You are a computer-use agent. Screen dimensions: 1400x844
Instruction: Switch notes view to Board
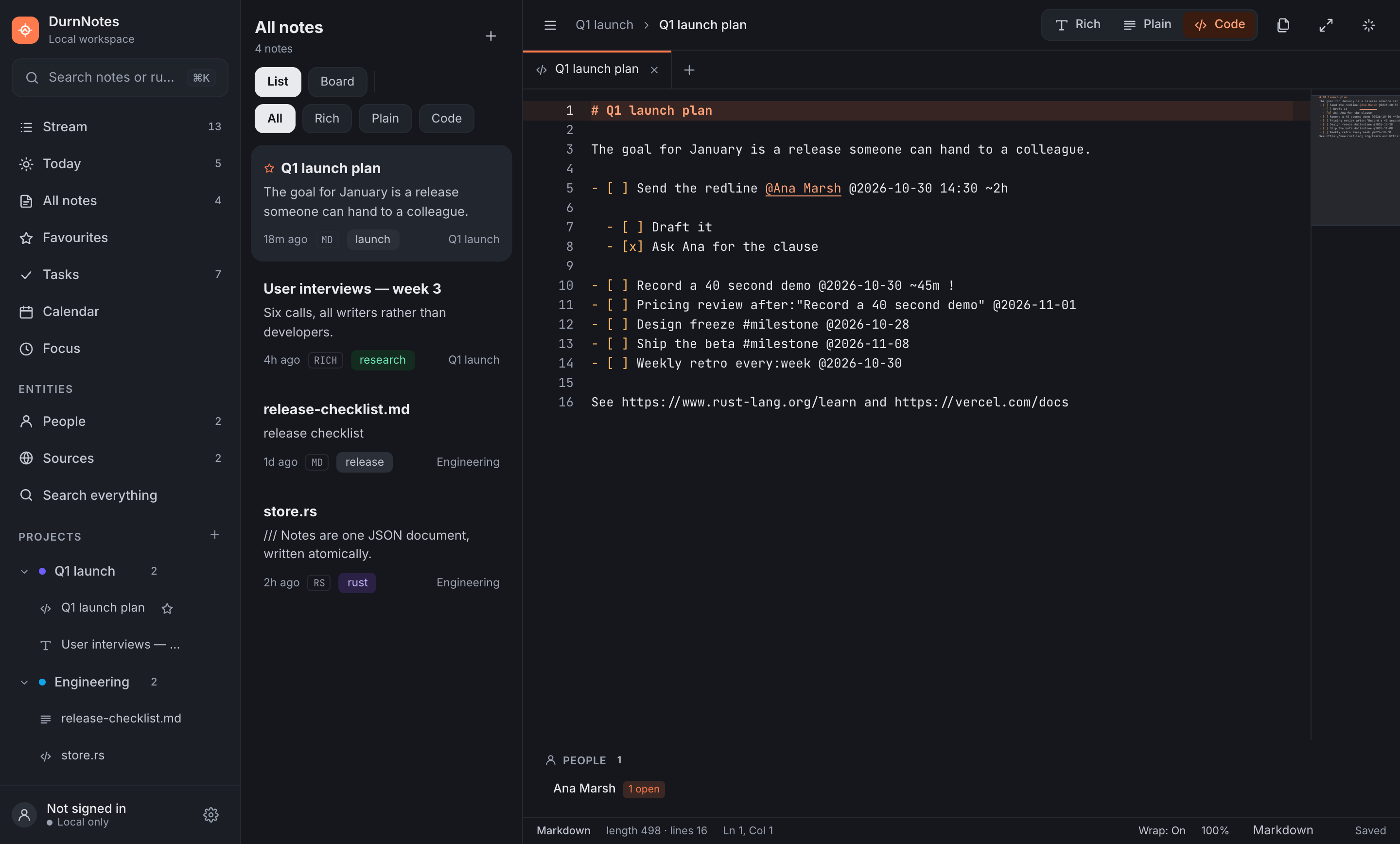pyautogui.click(x=337, y=81)
